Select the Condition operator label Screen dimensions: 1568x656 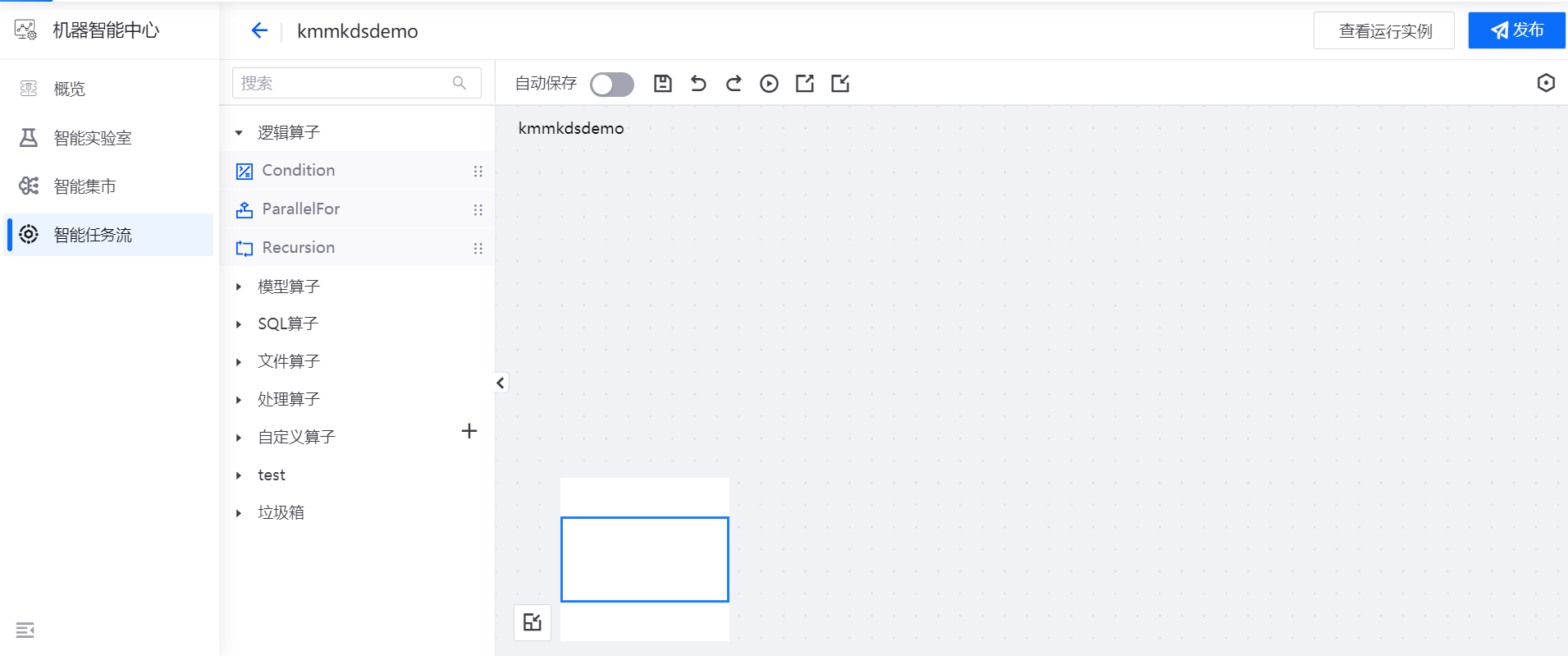click(299, 170)
